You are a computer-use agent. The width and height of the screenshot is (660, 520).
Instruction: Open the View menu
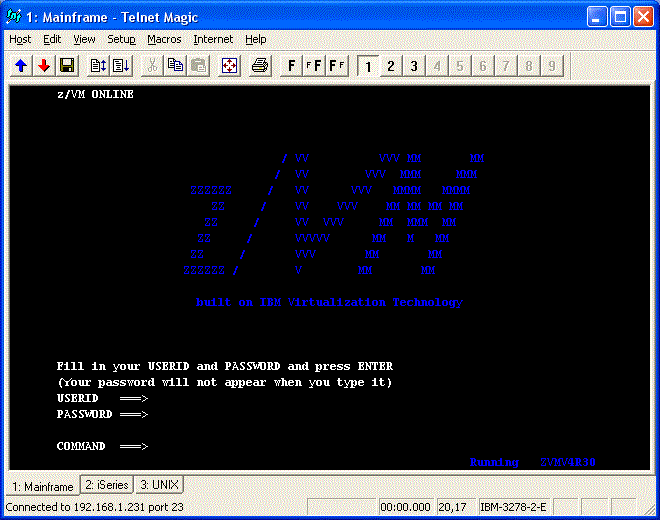tap(84, 40)
